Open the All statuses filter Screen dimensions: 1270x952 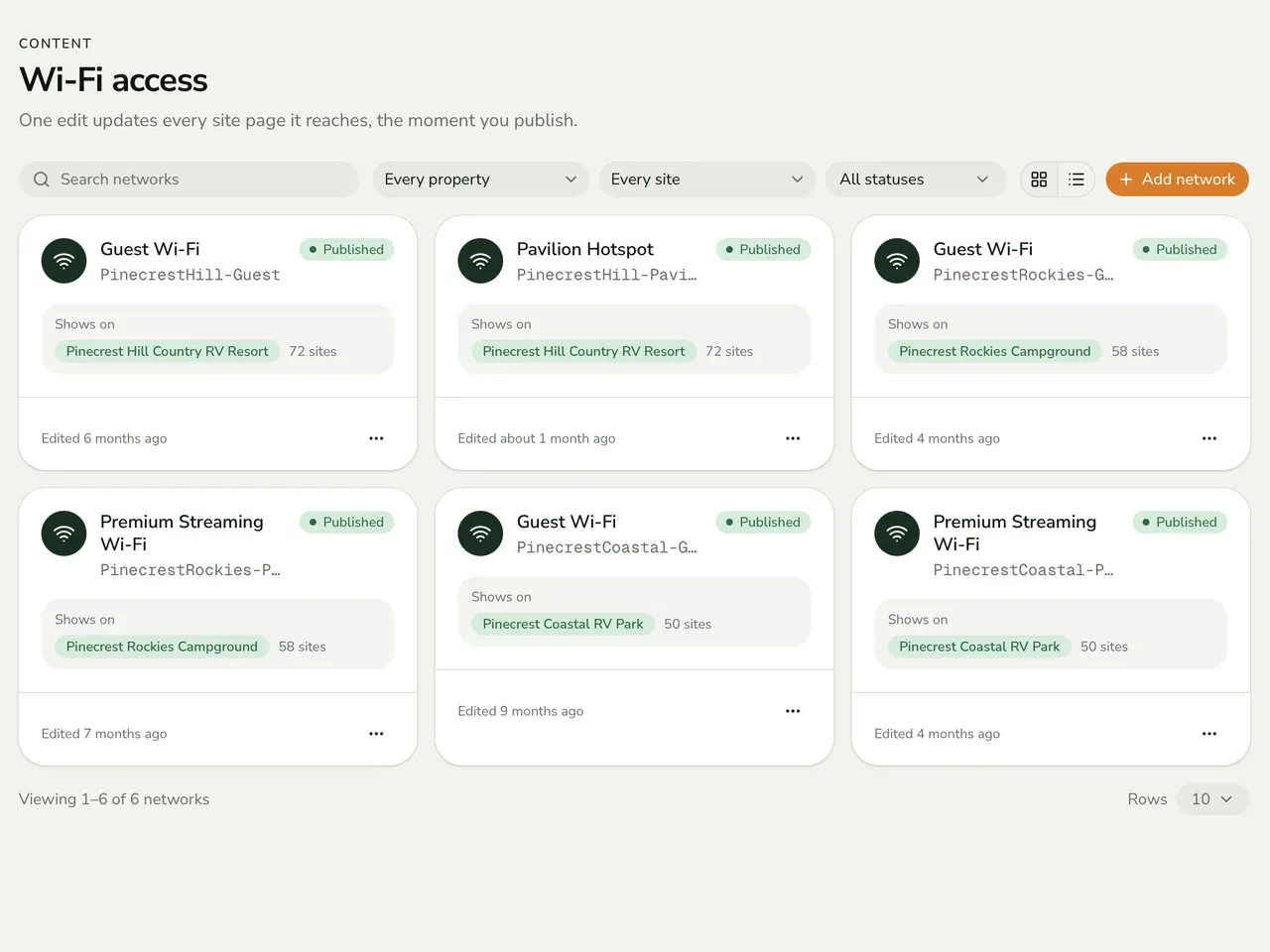point(914,179)
